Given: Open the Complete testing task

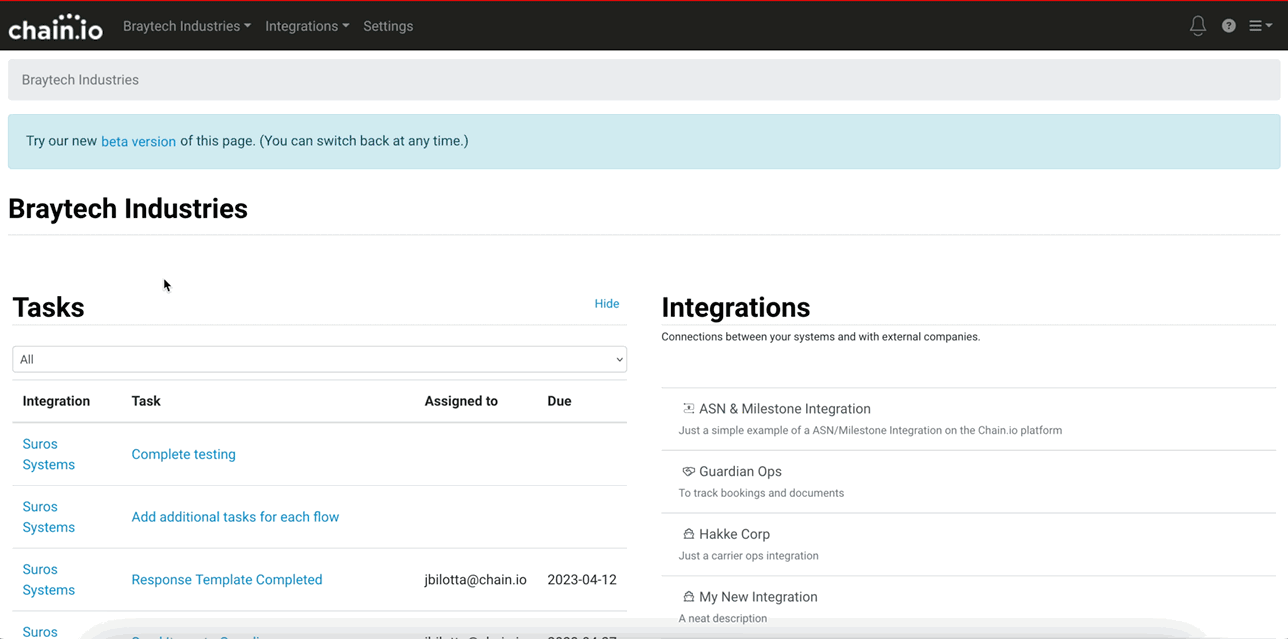Looking at the screenshot, I should [184, 454].
